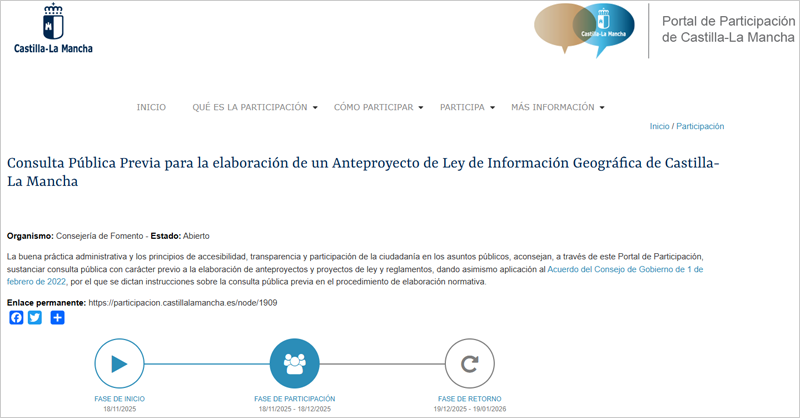Expand the arrow beside CÓMO PARTICIPAR

421,108
